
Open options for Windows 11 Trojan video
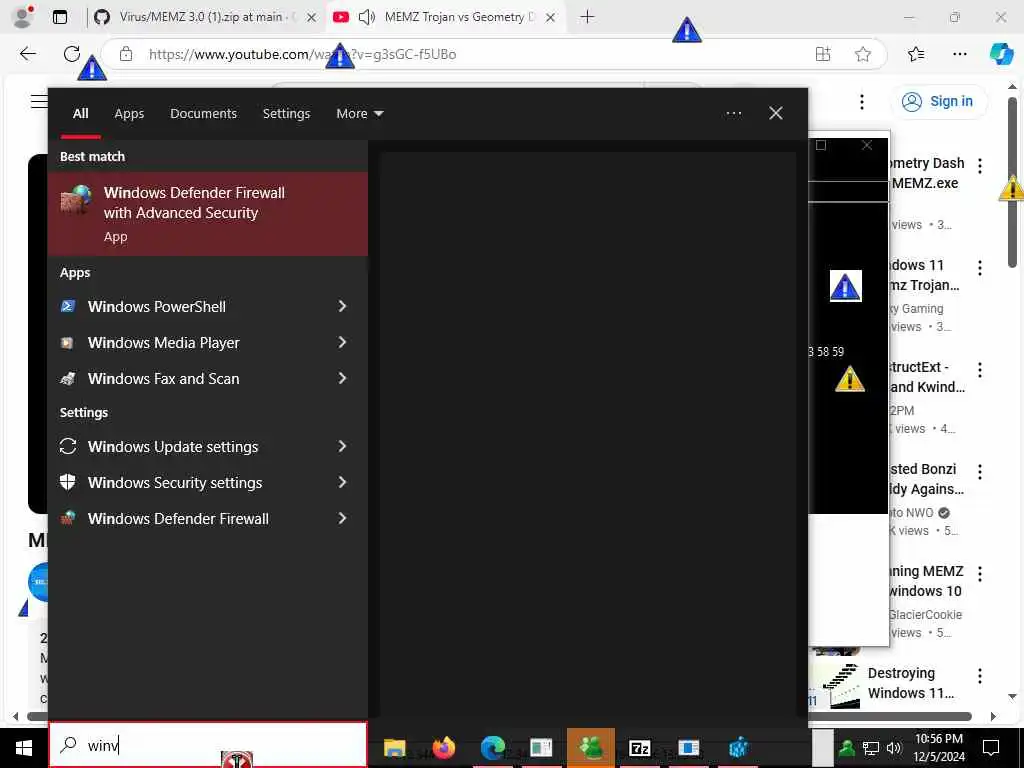[980, 267]
